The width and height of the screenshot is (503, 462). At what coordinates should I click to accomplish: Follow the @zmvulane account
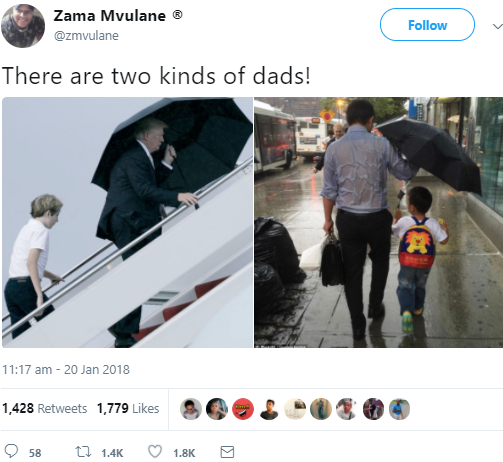[x=427, y=25]
